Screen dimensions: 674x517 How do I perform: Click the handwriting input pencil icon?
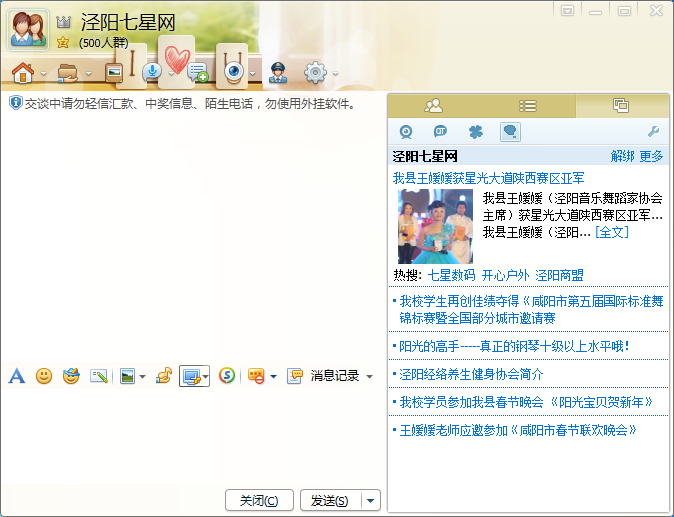click(x=99, y=376)
